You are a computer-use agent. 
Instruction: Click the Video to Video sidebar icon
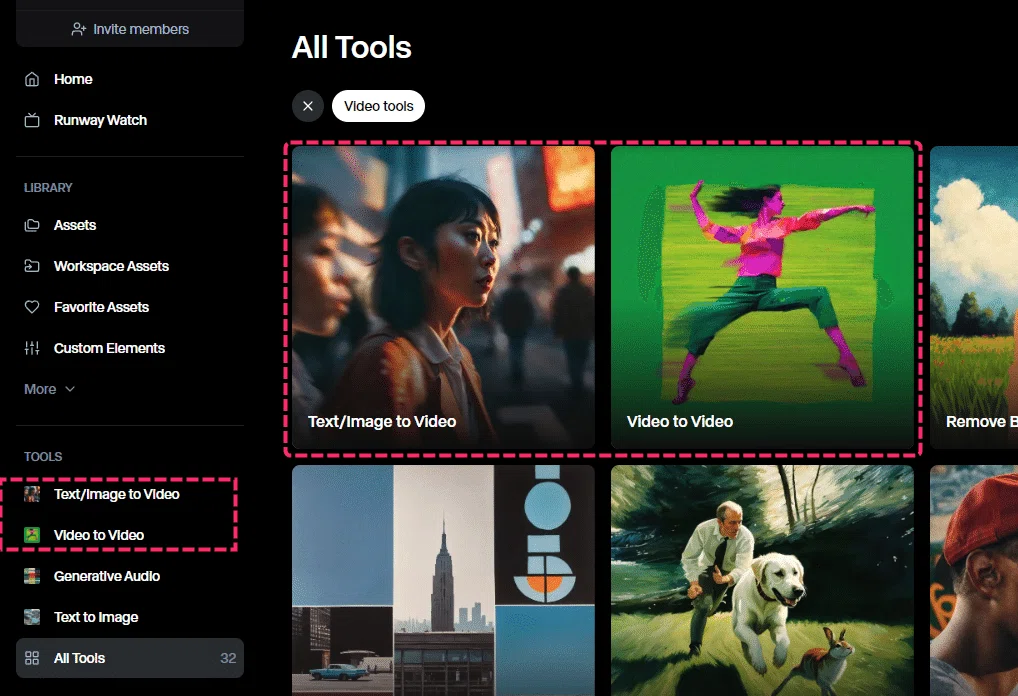coord(32,535)
